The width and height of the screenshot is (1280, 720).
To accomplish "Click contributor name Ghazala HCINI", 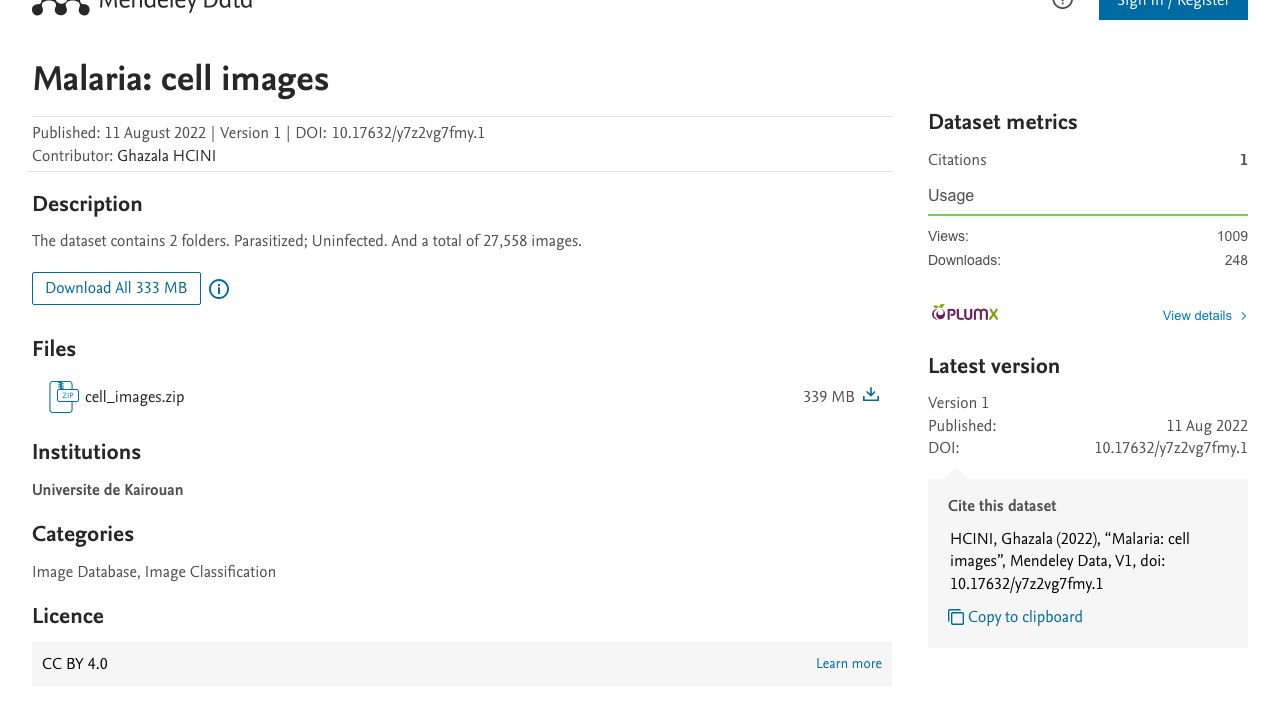I will 166,156.
